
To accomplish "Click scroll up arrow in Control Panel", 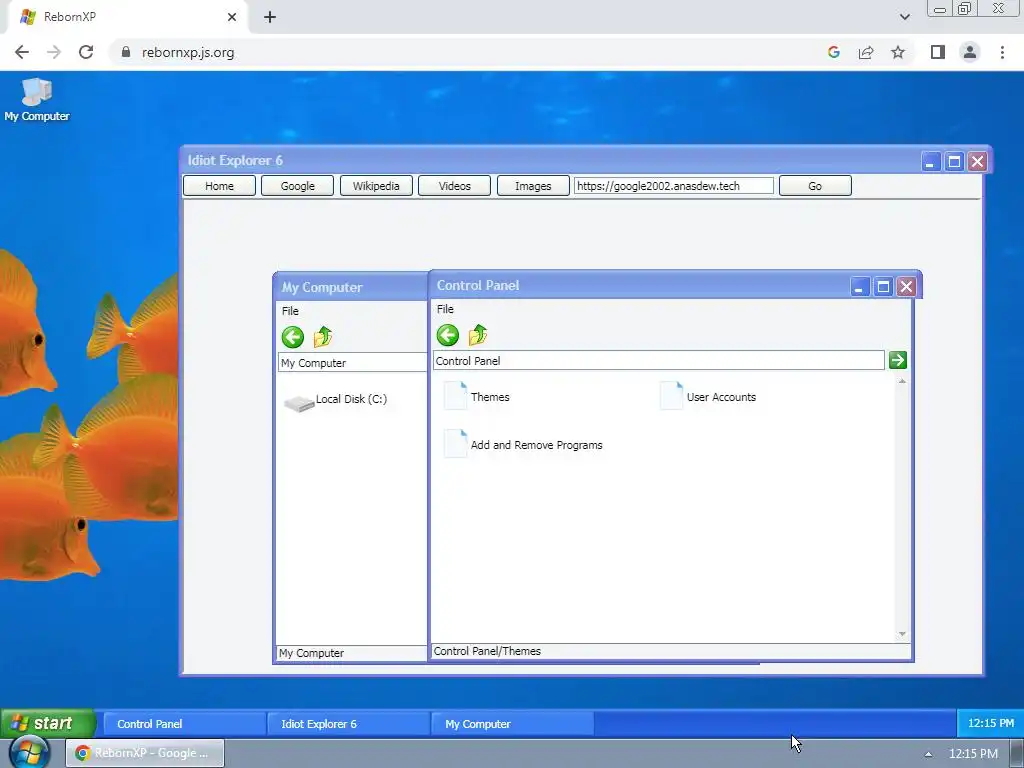I will coord(903,381).
